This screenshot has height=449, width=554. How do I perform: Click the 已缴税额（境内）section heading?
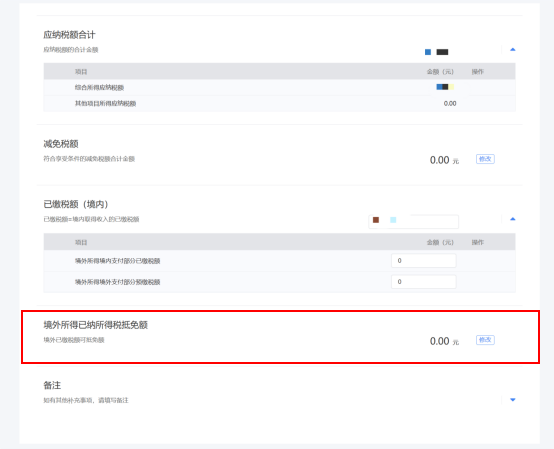point(76,204)
